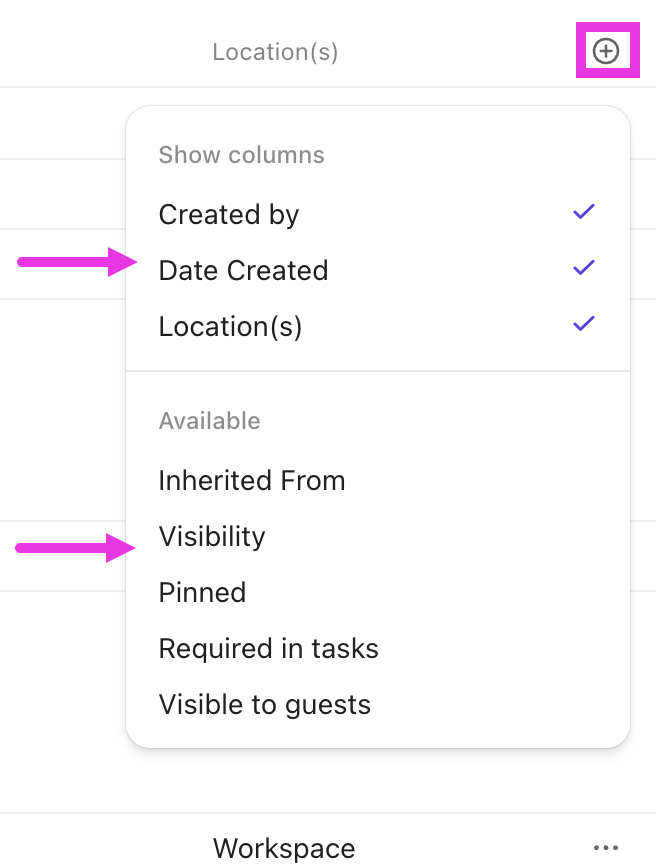This screenshot has width=670, height=868.
Task: Click the checkmark beside Created by
Action: (x=583, y=211)
